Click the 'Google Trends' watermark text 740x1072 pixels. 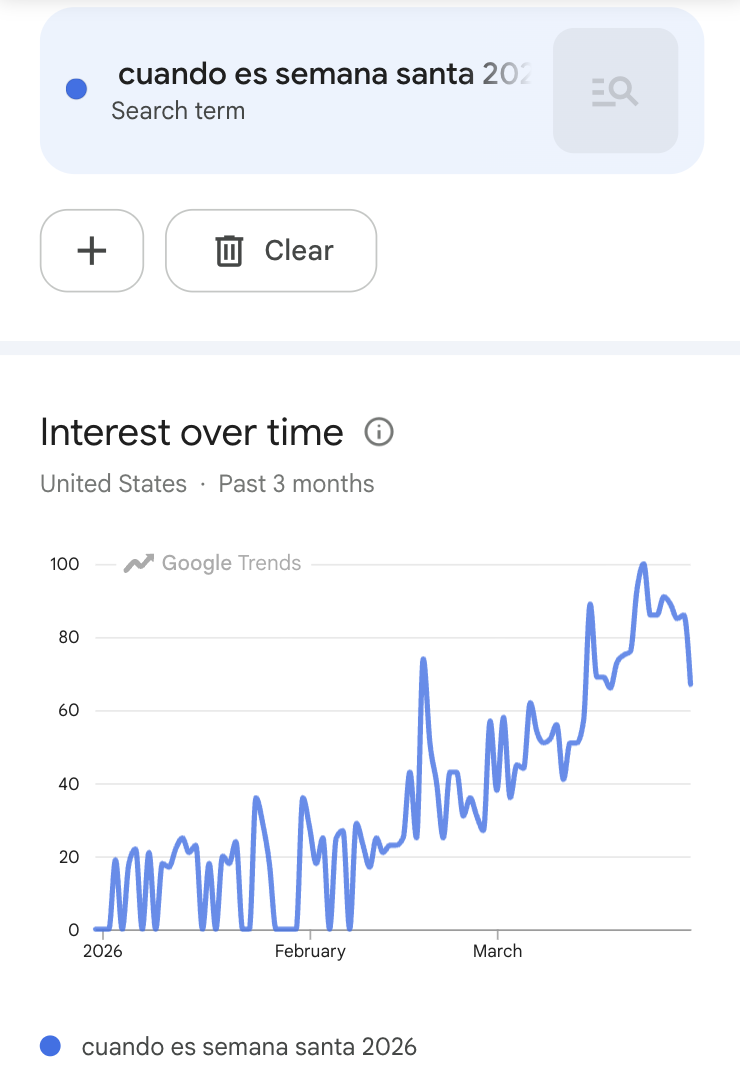231,563
